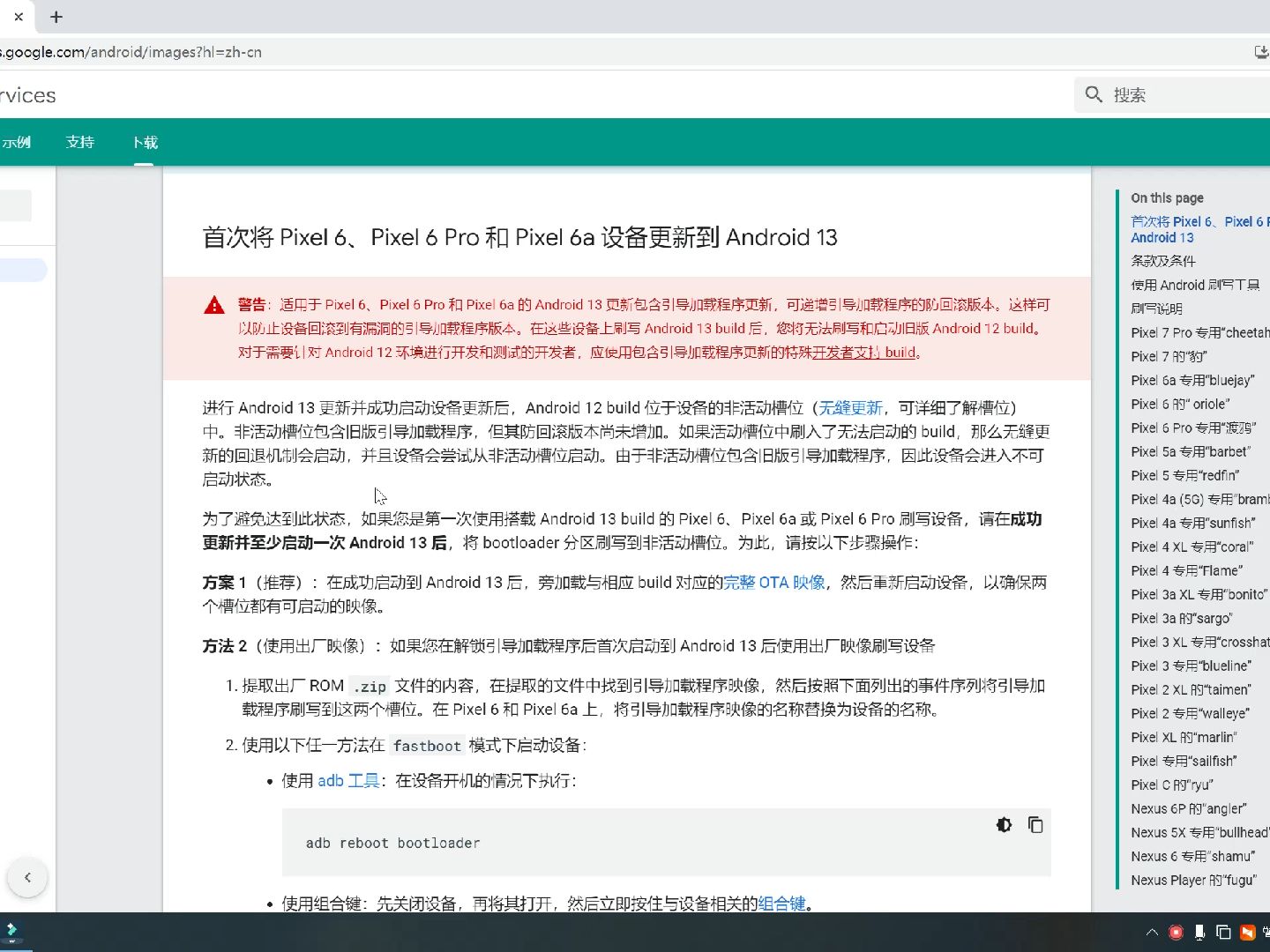Screen dimensions: 1270x952
Task: Jump to 刷写说明 section
Action: (x=1156, y=309)
